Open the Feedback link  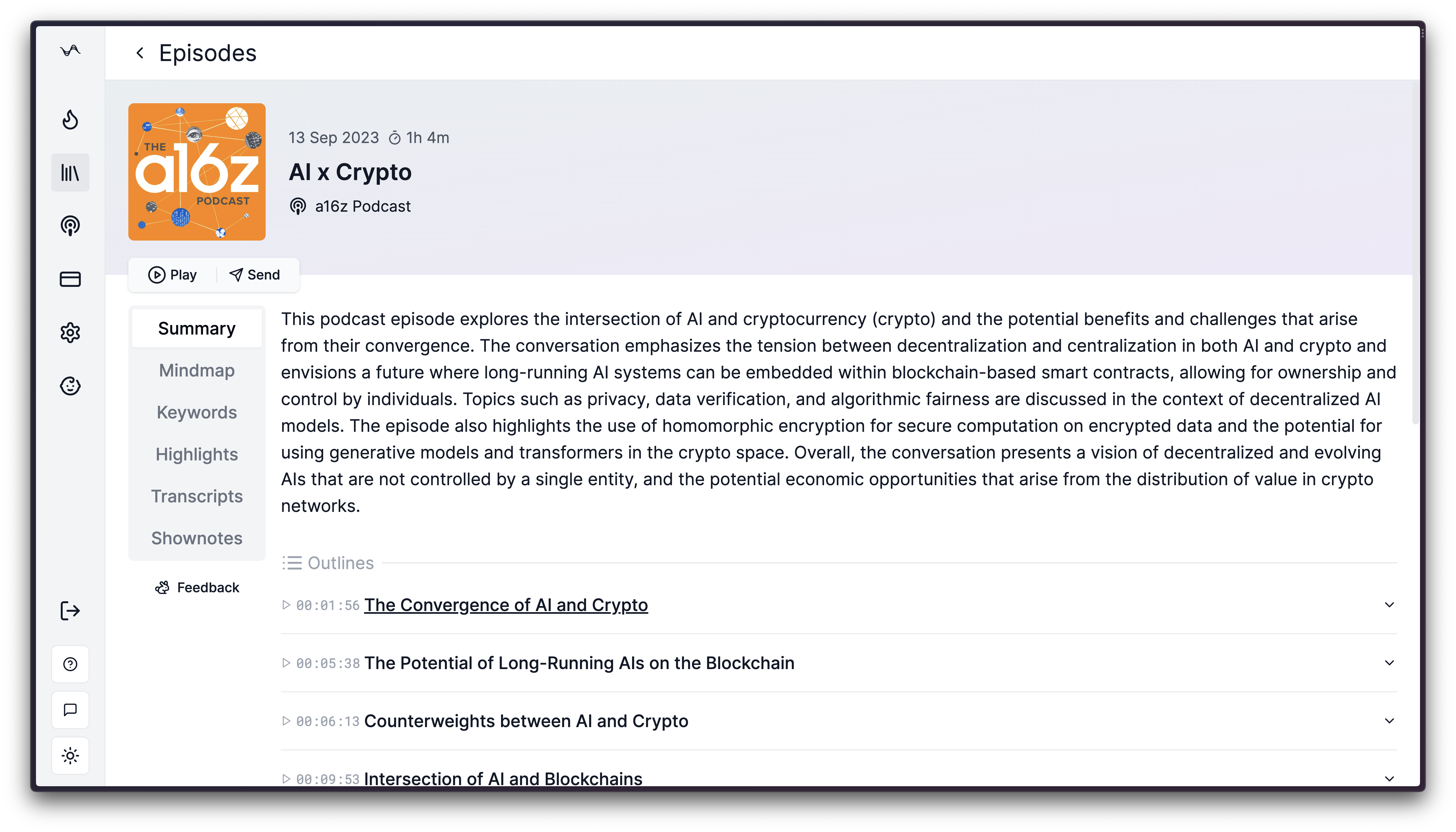tap(197, 587)
